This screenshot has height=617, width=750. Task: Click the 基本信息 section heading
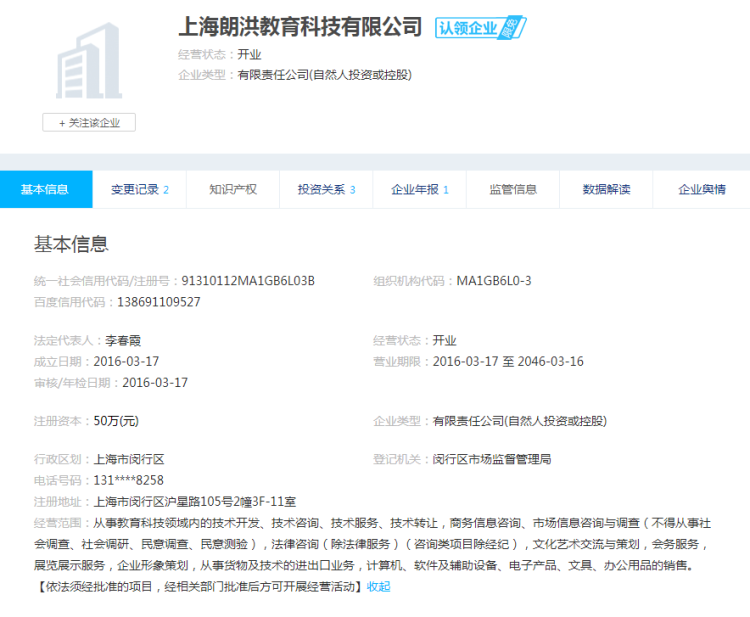(71, 244)
